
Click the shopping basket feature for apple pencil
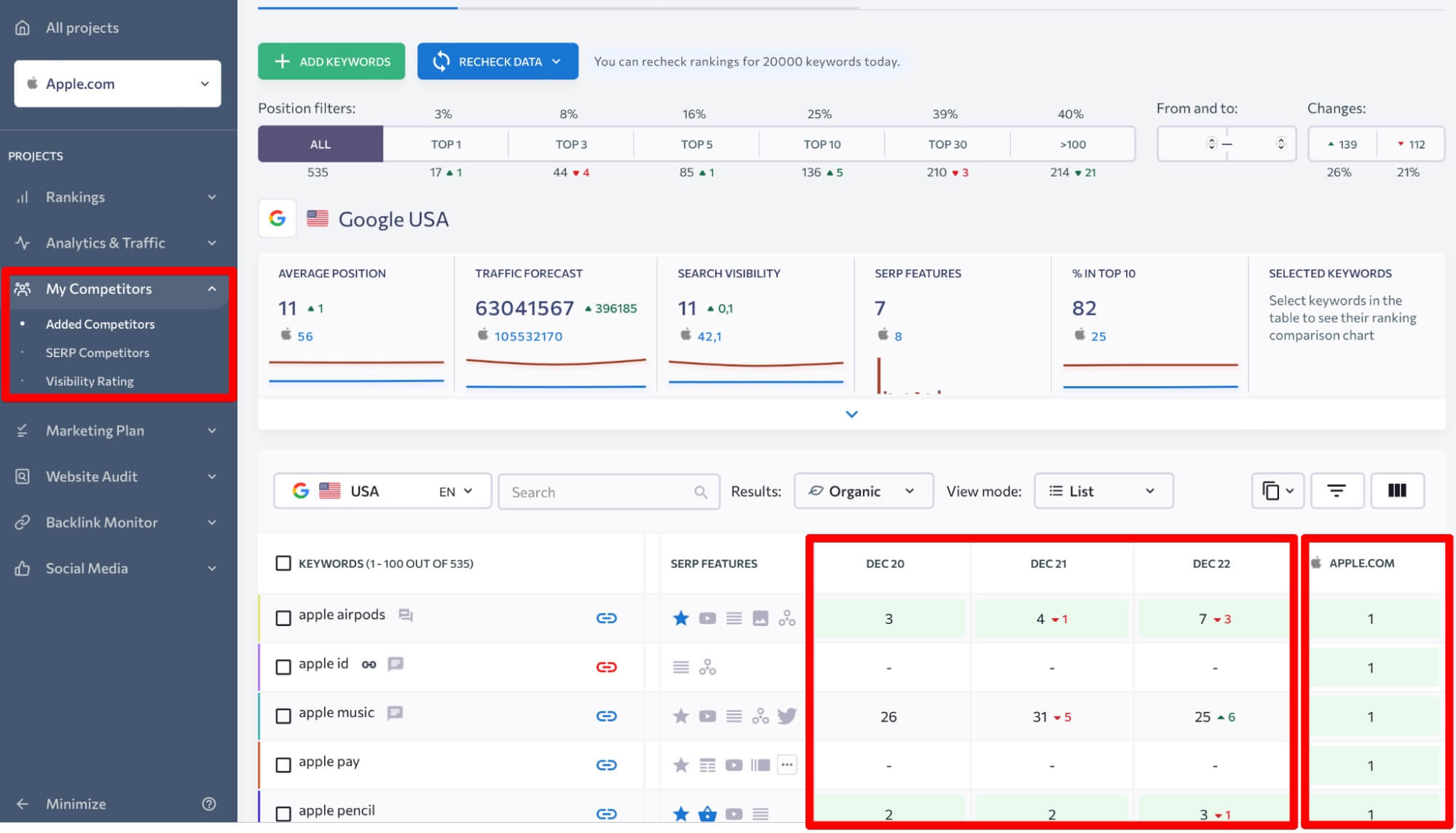tap(707, 813)
